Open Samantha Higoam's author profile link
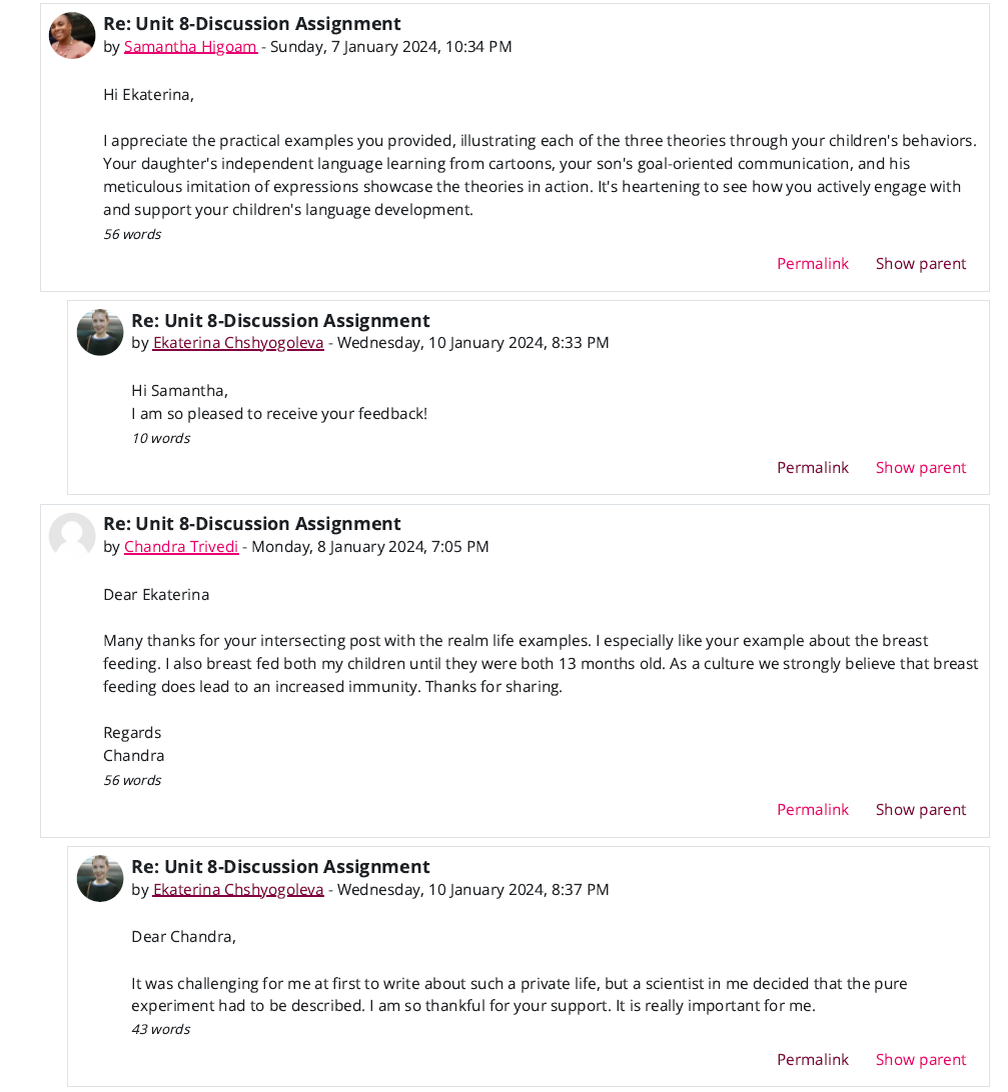The image size is (1008, 1092). pos(190,47)
